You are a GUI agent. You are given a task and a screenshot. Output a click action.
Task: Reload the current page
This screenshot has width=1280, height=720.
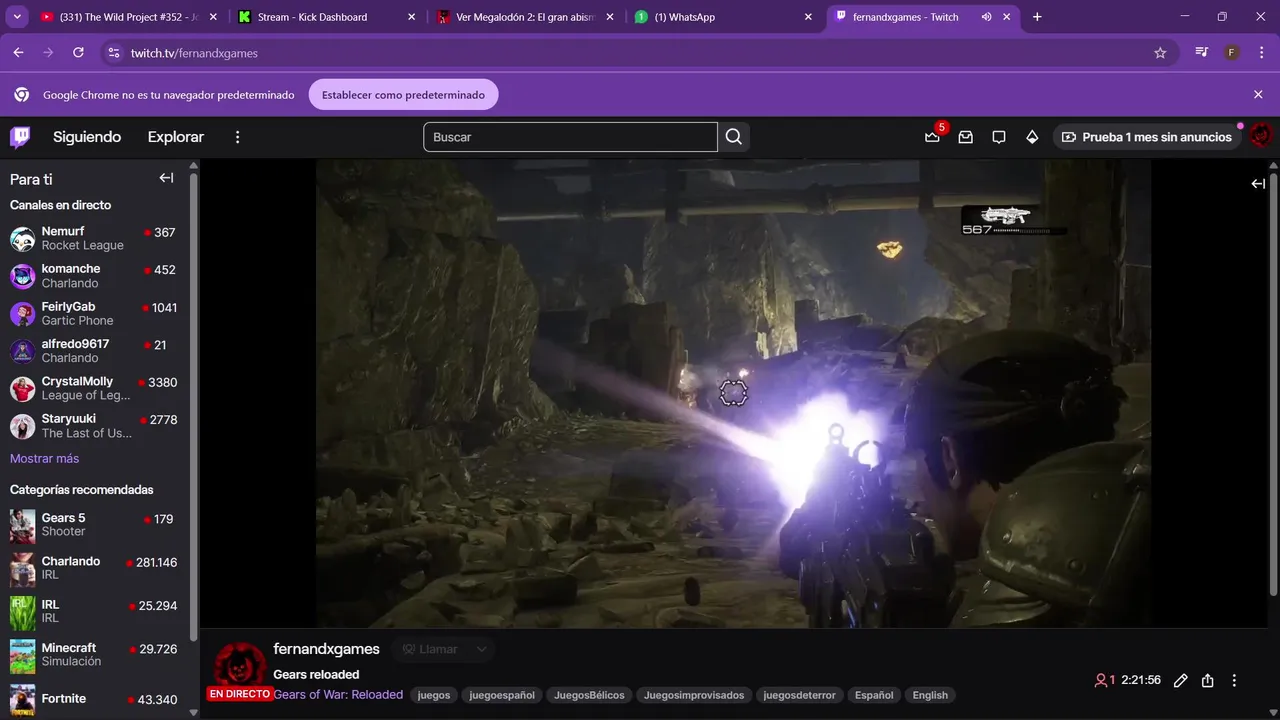(x=79, y=53)
